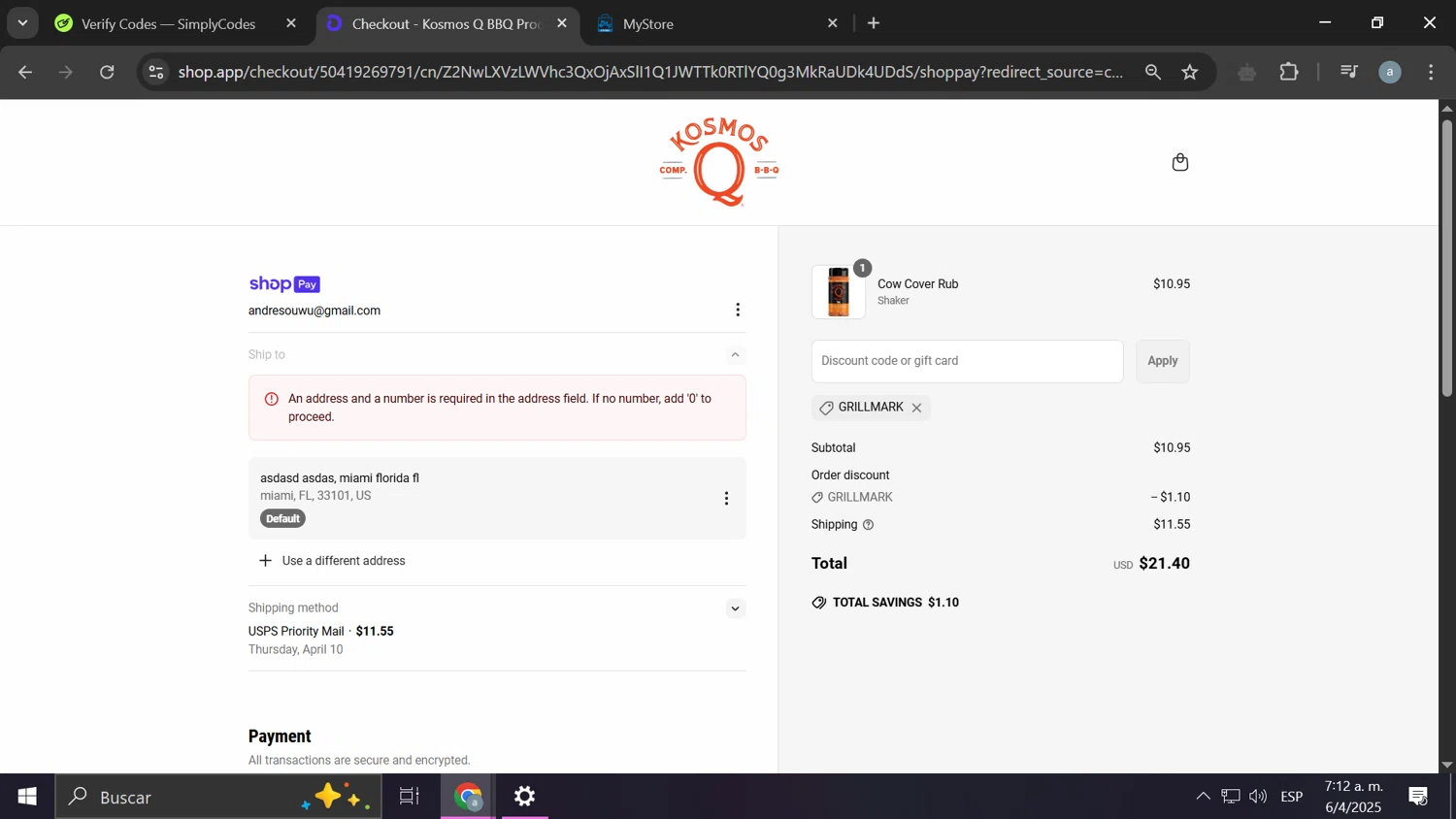
Task: Open the Chrome three-dot menu
Action: (1432, 72)
